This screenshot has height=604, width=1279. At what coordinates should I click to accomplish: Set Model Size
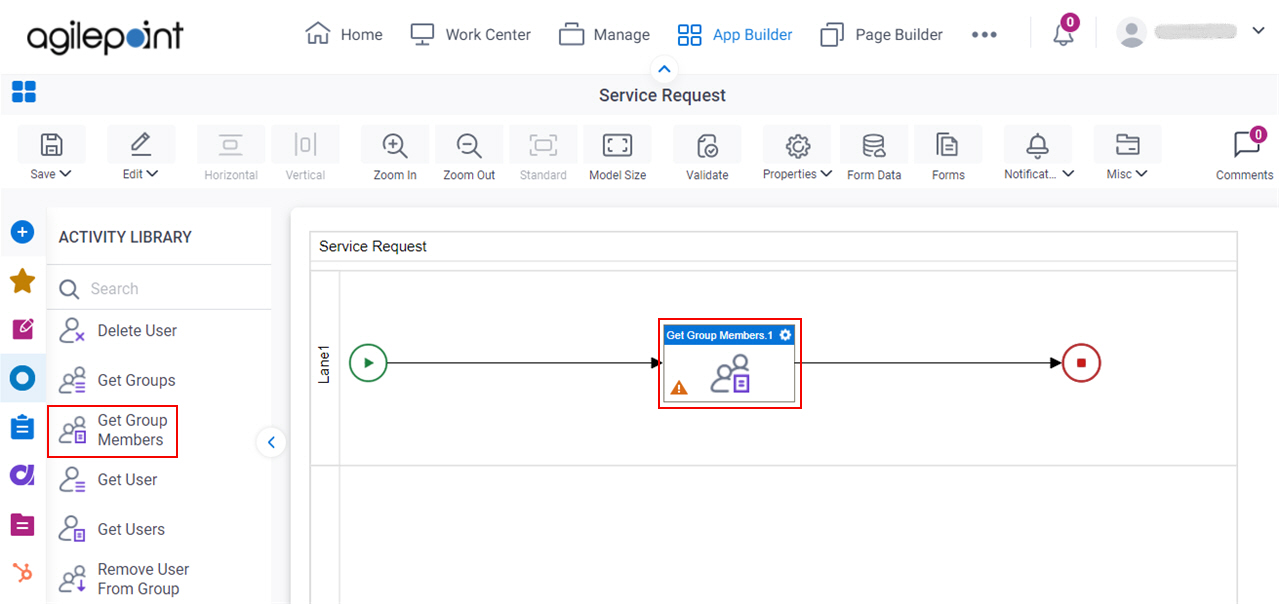pyautogui.click(x=617, y=154)
